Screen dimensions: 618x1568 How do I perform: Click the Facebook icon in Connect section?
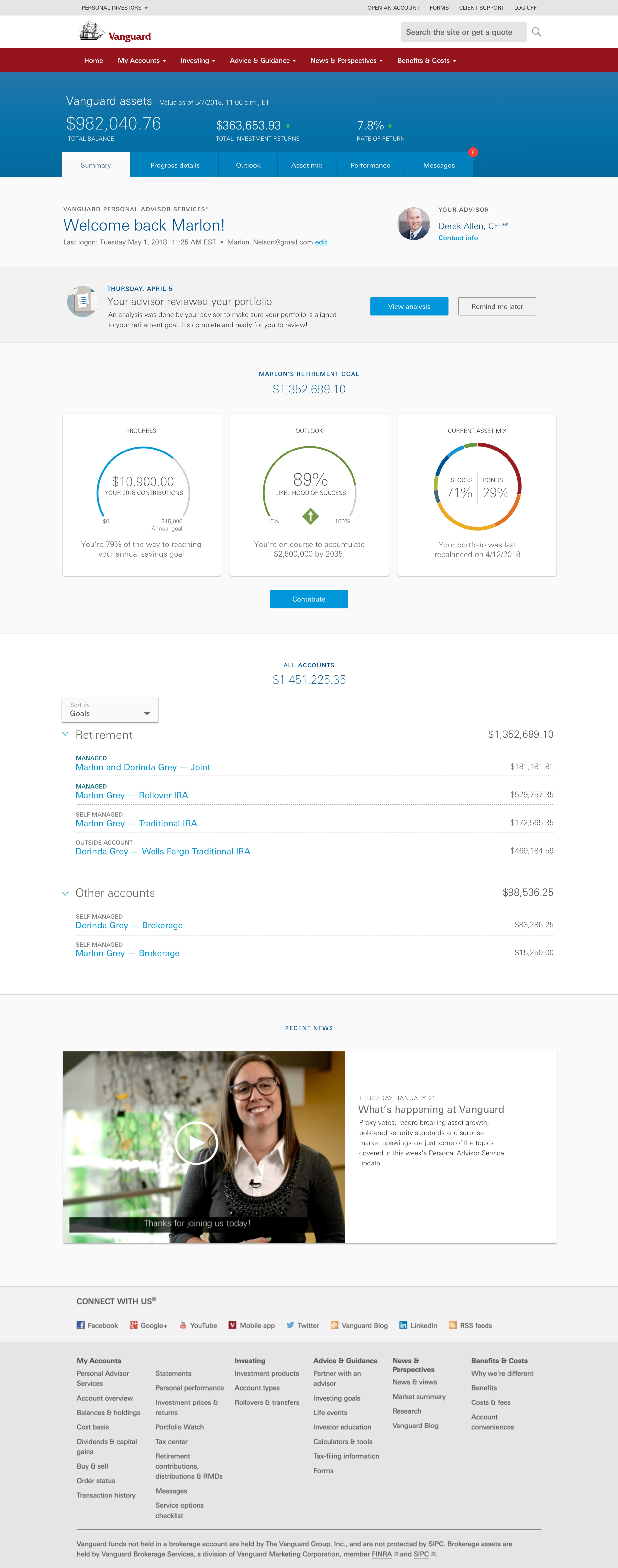pos(80,1325)
